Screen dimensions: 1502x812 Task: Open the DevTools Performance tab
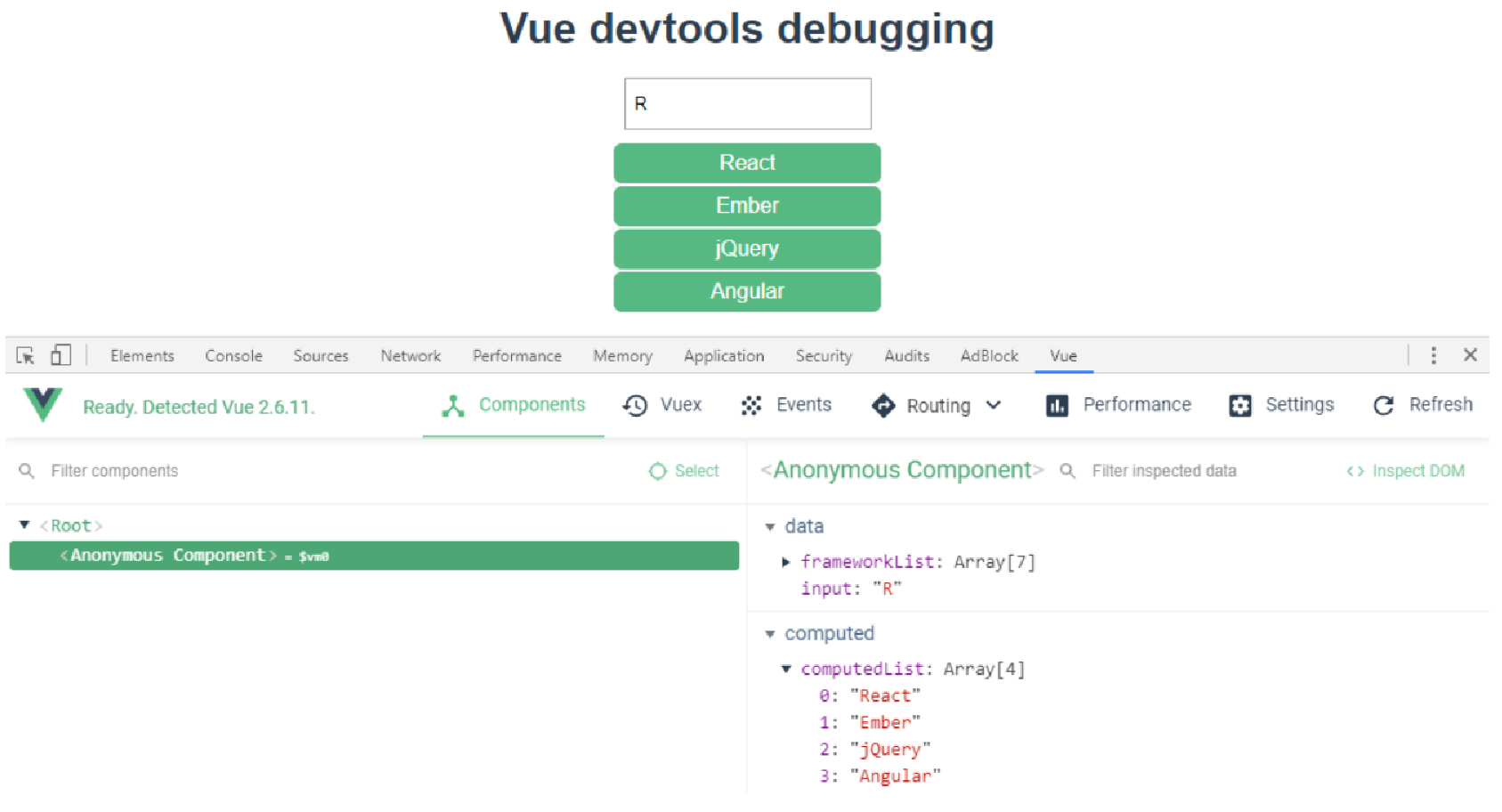click(517, 355)
